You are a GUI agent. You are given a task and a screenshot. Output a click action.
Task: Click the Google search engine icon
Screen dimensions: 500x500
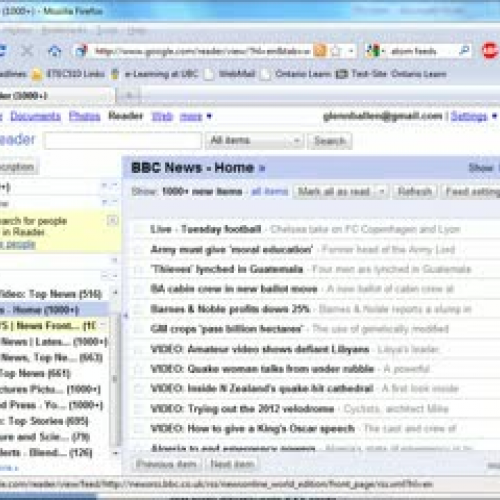(373, 51)
